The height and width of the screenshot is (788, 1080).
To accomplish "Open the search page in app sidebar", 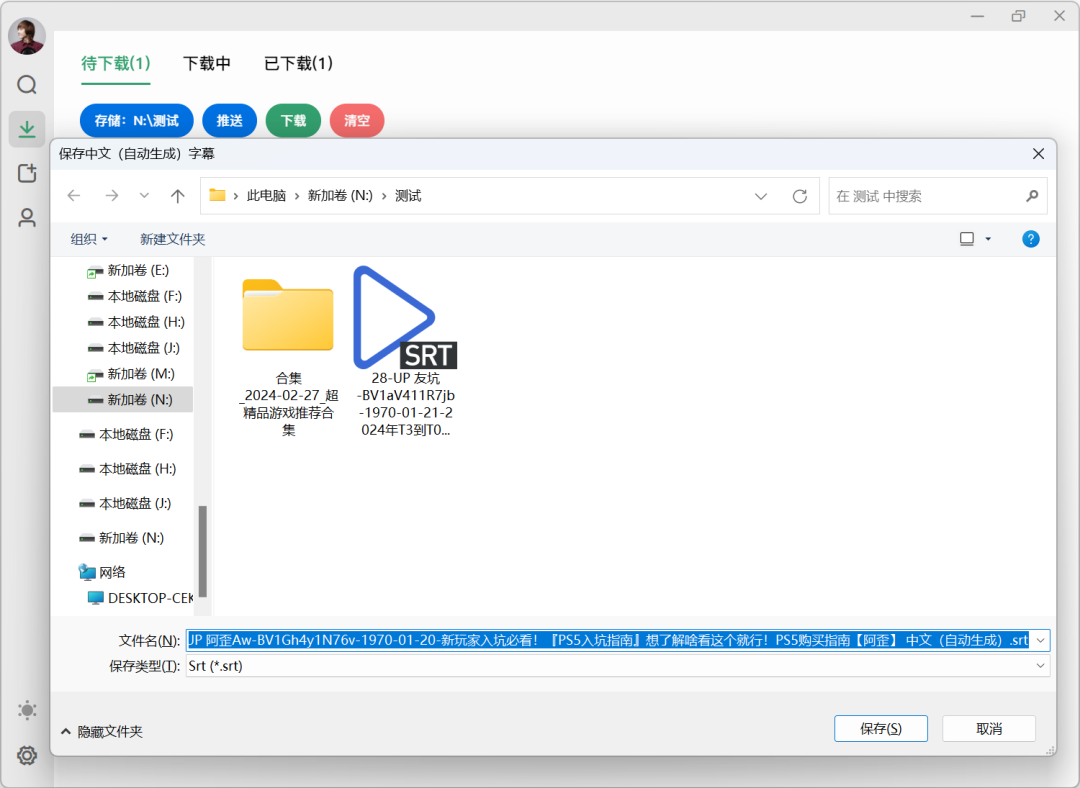I will (x=27, y=85).
